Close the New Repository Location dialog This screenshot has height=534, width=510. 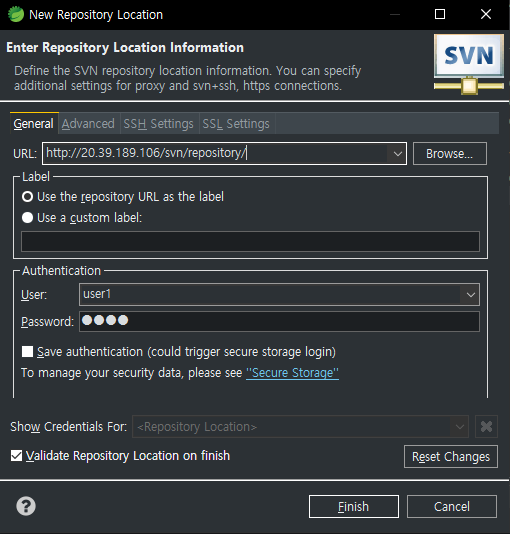[485, 14]
